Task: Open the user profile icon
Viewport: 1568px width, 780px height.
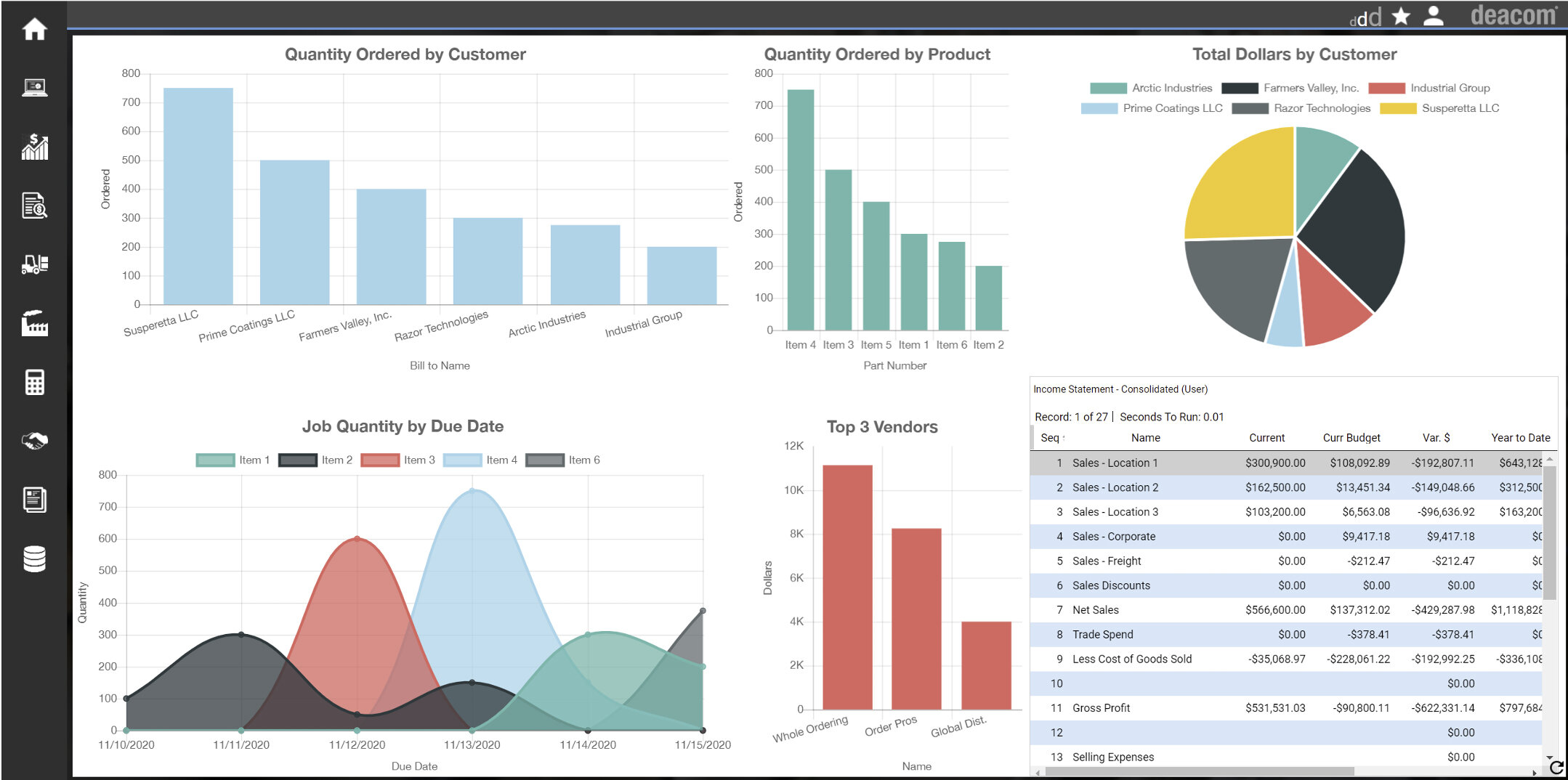Action: click(1433, 16)
